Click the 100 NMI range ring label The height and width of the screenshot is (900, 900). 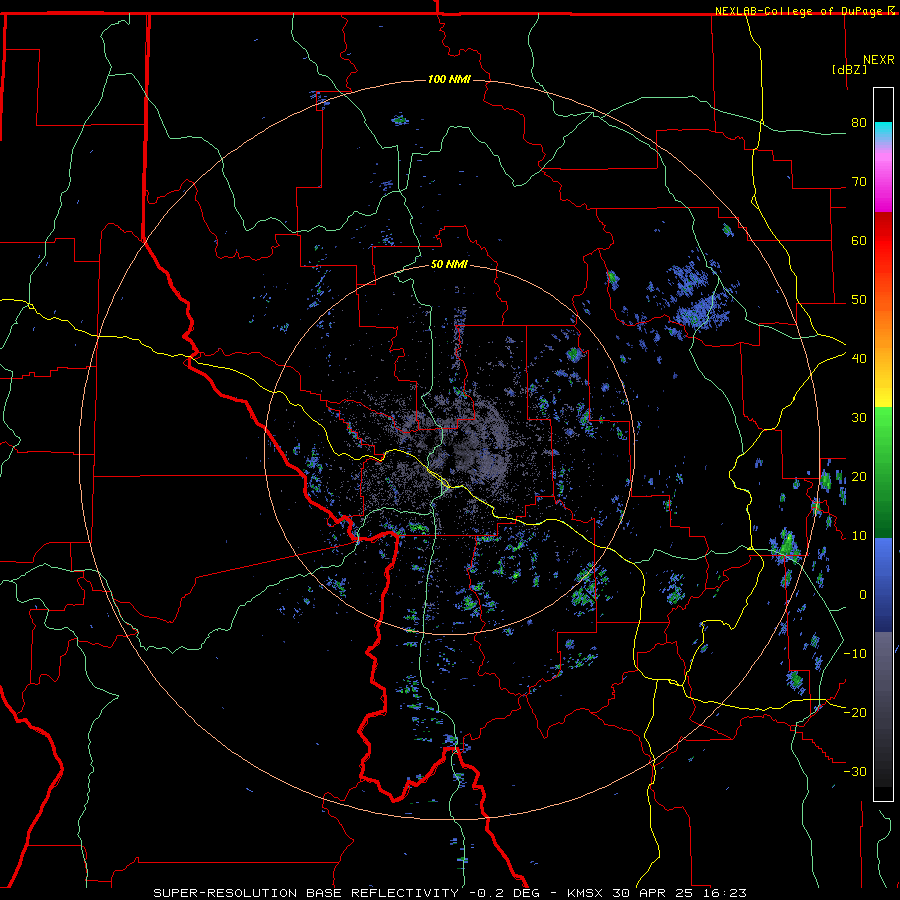click(449, 79)
